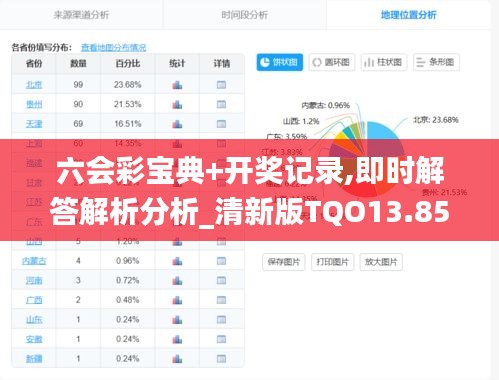Open statistics chart icon for 内蒙古 row
499x380 pixels.
[177, 261]
